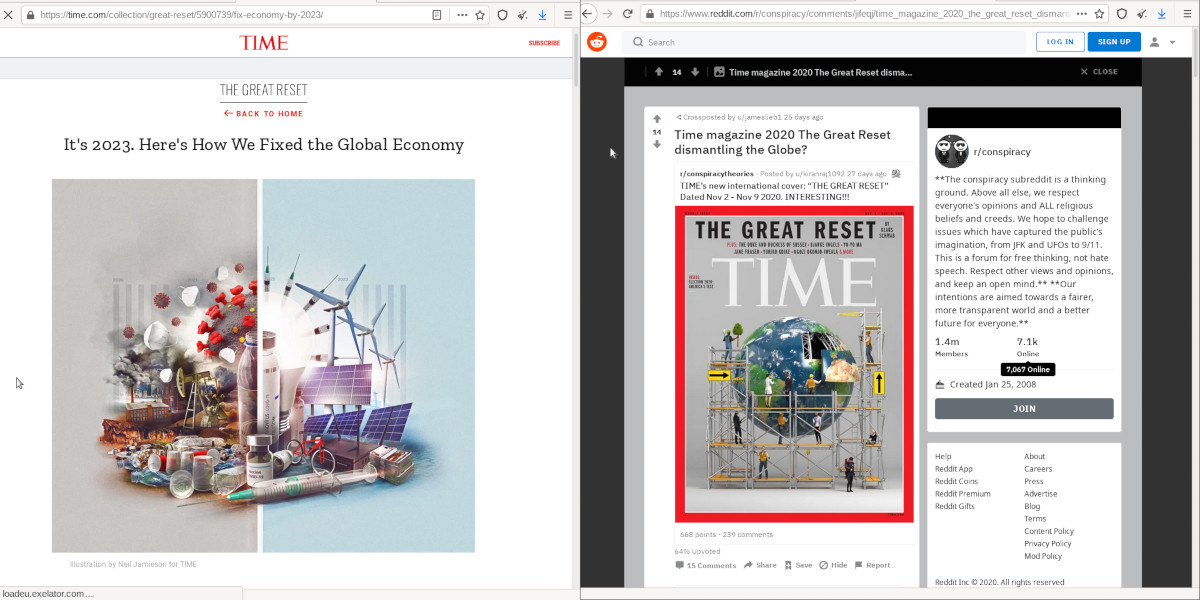Report the Reddit post

872,565
